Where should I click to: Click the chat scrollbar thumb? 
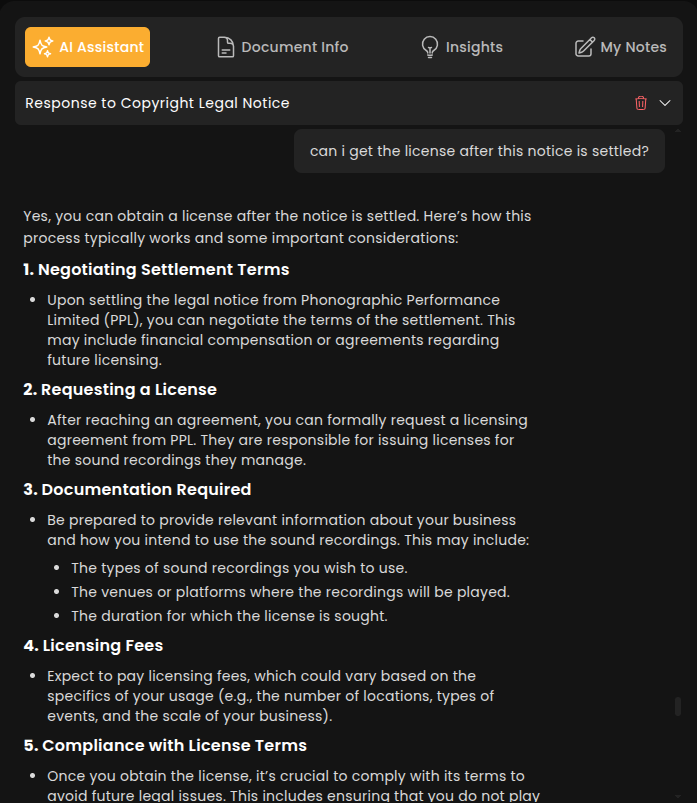(678, 706)
